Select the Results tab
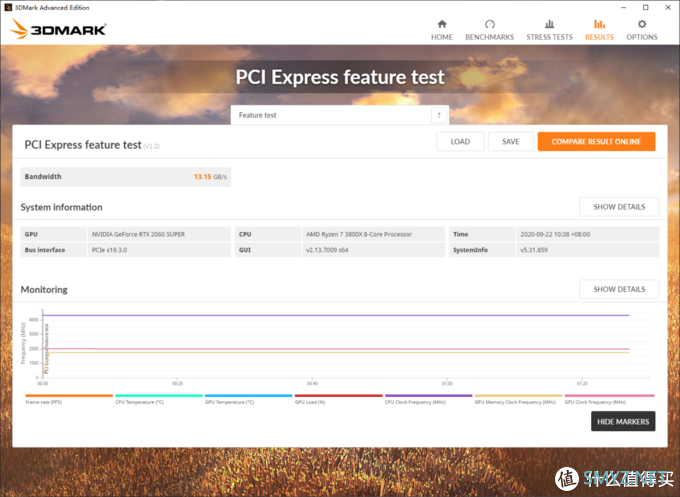This screenshot has width=680, height=497. tap(599, 30)
